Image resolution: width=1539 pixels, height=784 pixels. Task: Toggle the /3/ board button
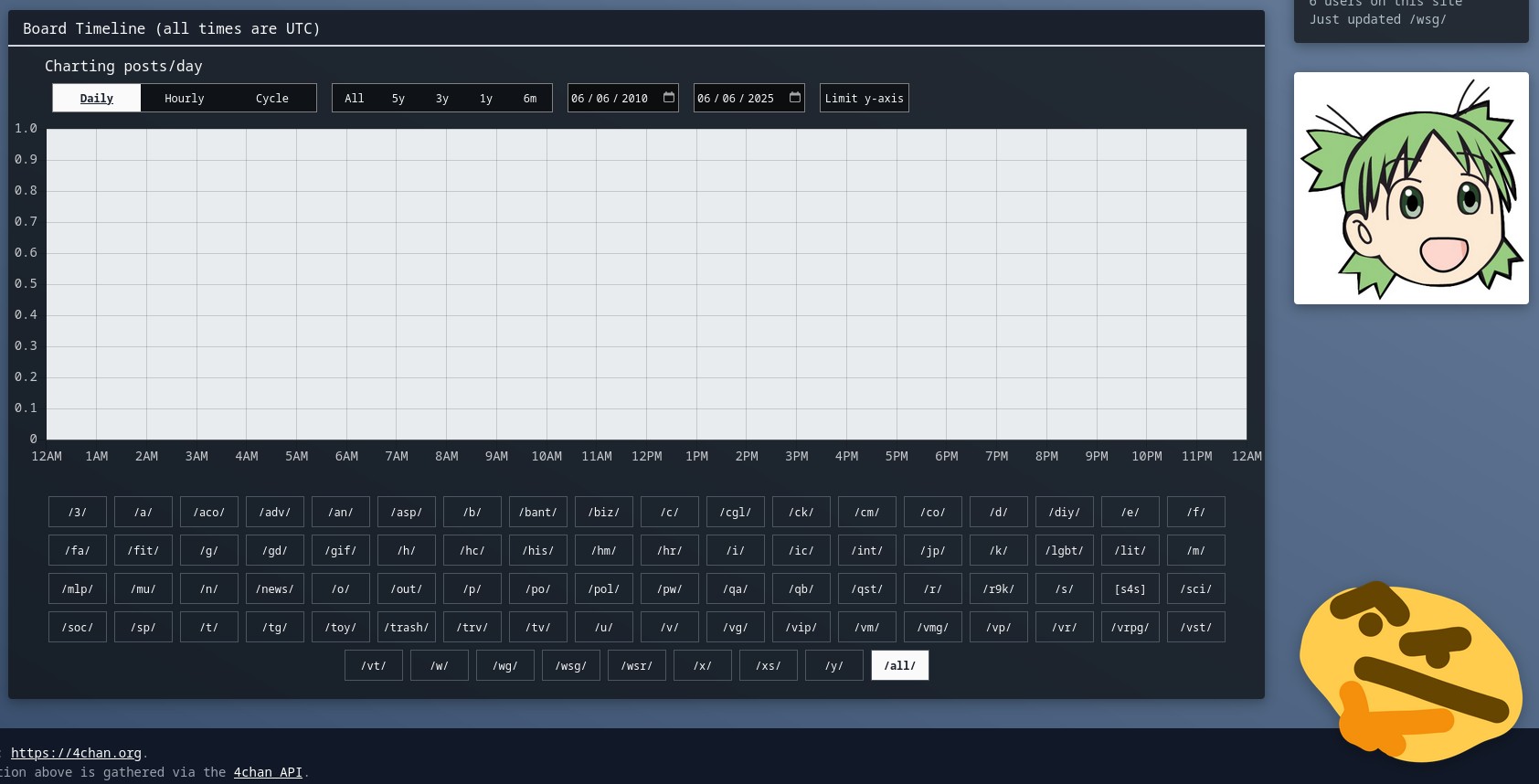click(x=78, y=512)
